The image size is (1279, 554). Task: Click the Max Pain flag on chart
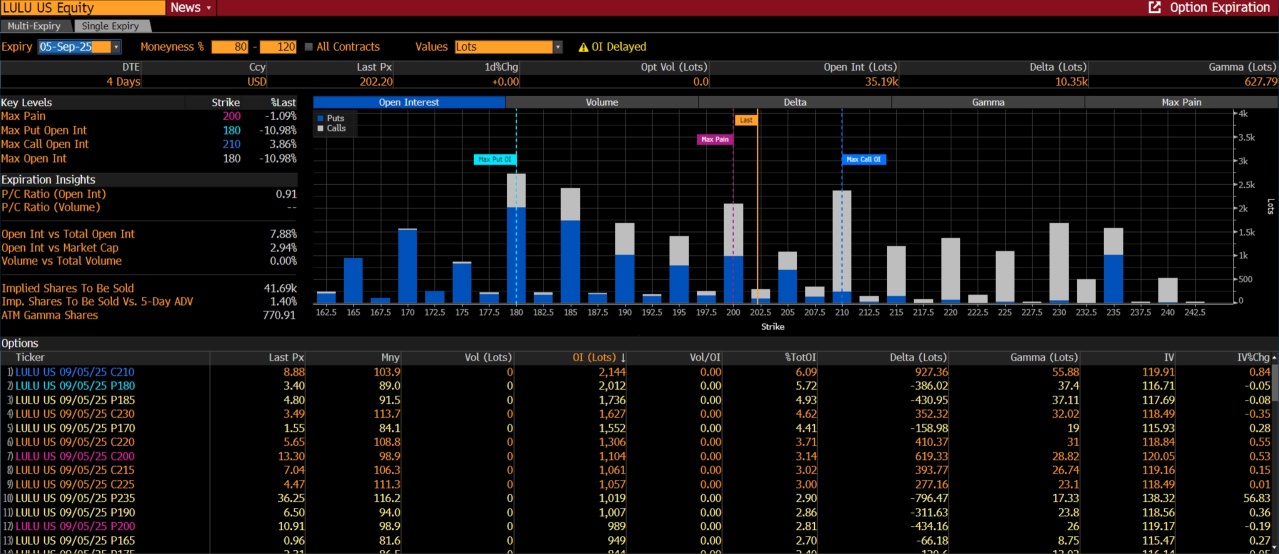[714, 140]
